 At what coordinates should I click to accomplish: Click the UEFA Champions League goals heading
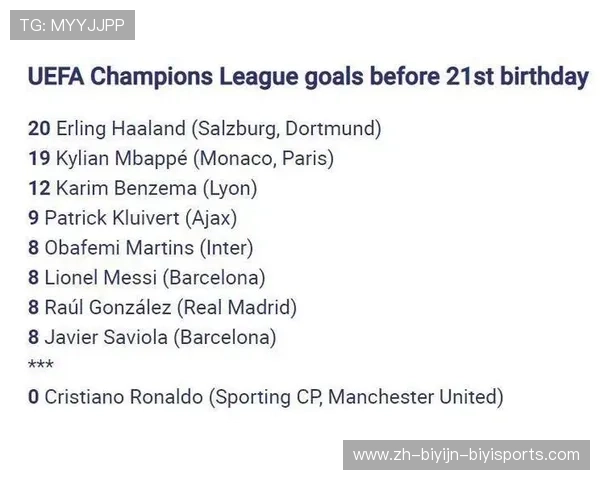click(x=308, y=77)
